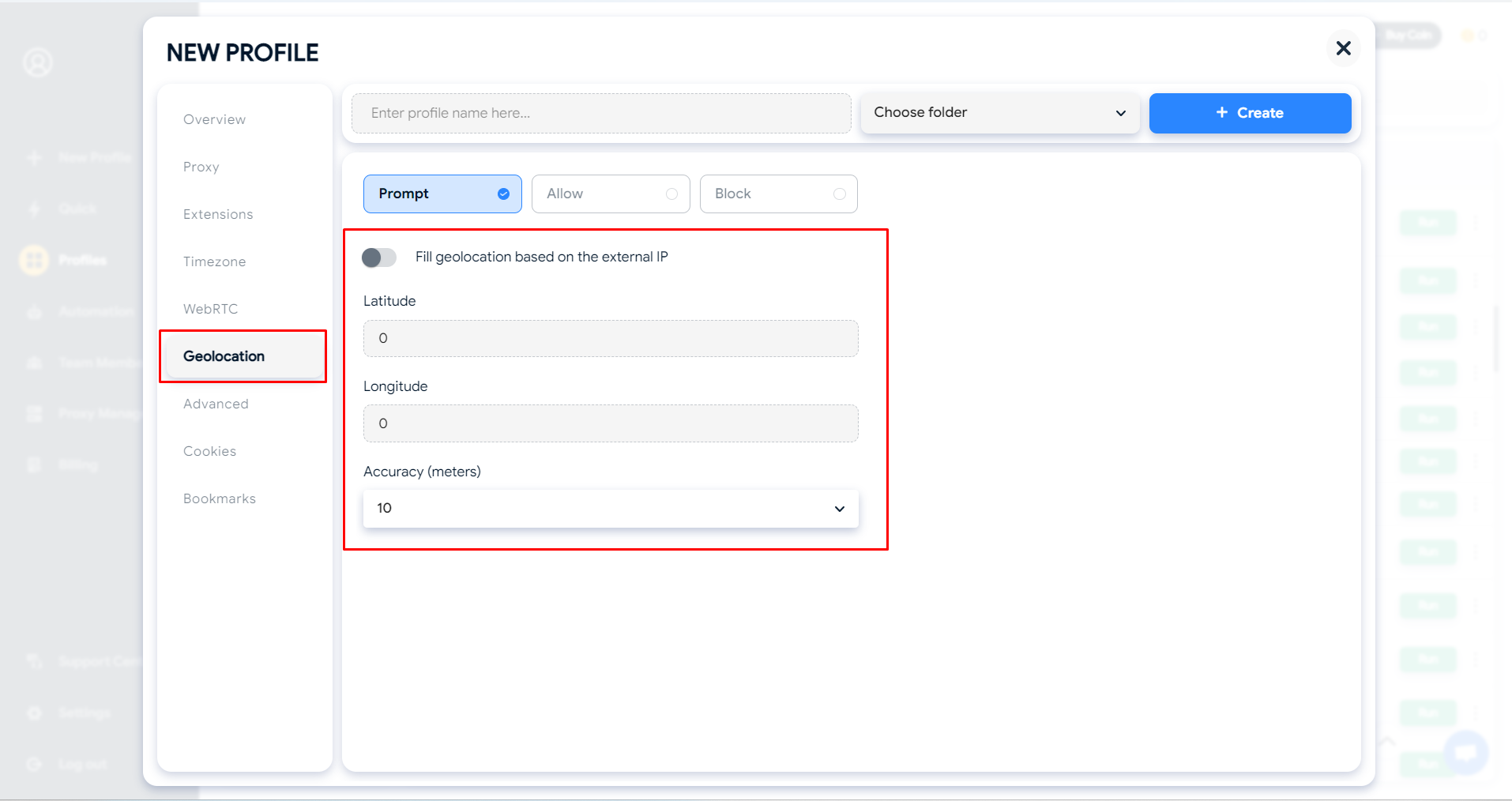Image resolution: width=1512 pixels, height=801 pixels.
Task: Open the Bookmarks tab
Action: [x=220, y=499]
